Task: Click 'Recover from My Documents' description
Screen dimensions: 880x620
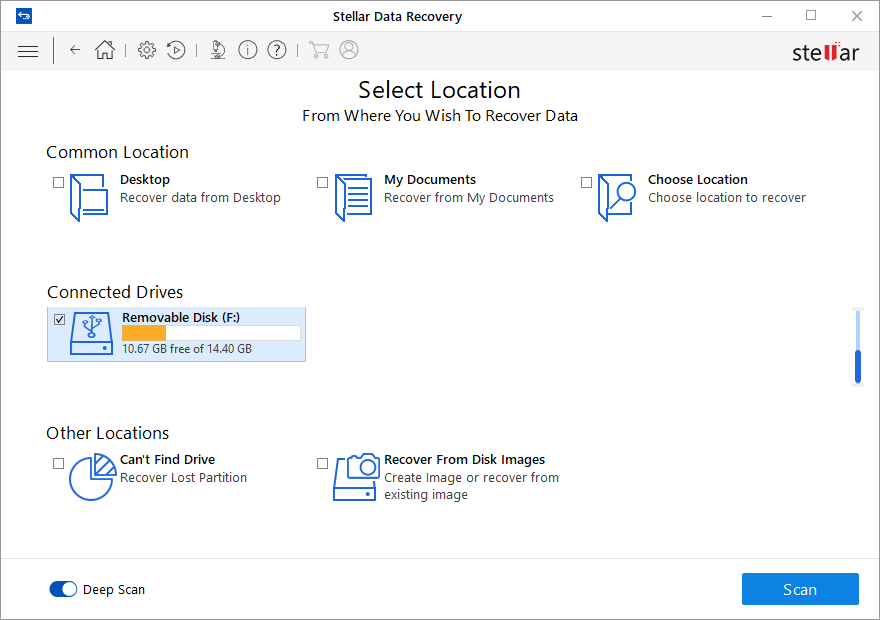Action: point(469,198)
